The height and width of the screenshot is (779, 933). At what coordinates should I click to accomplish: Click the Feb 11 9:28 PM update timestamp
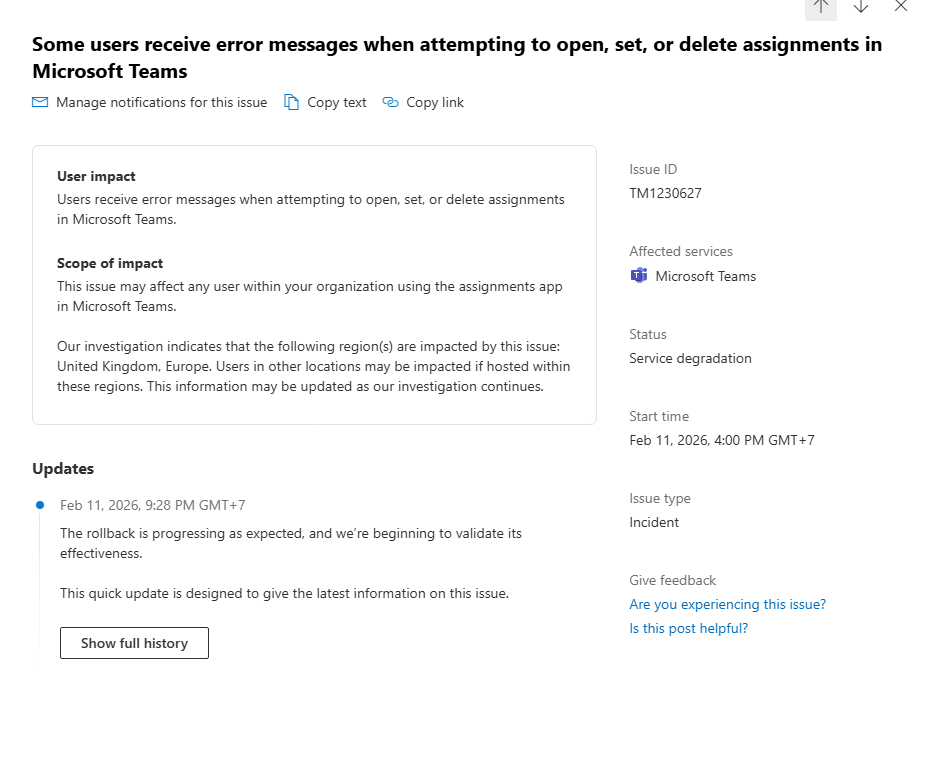pyautogui.click(x=152, y=505)
